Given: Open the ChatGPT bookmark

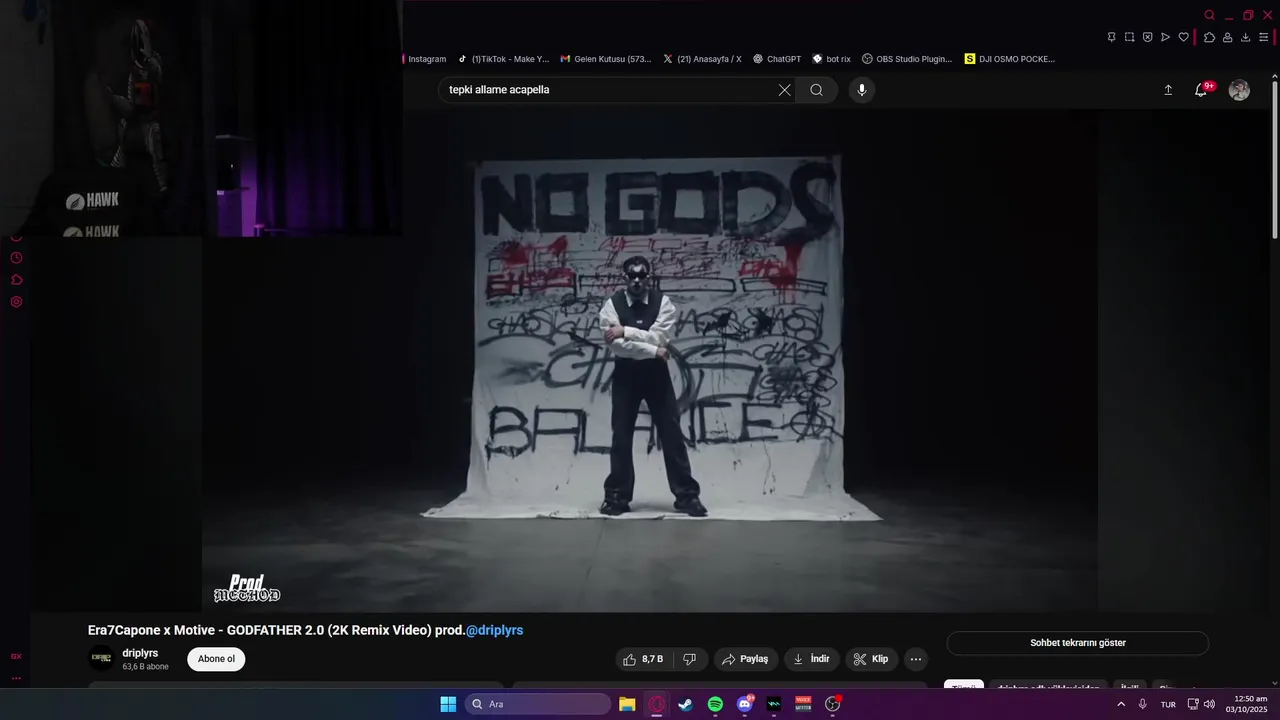Looking at the screenshot, I should click(x=777, y=59).
